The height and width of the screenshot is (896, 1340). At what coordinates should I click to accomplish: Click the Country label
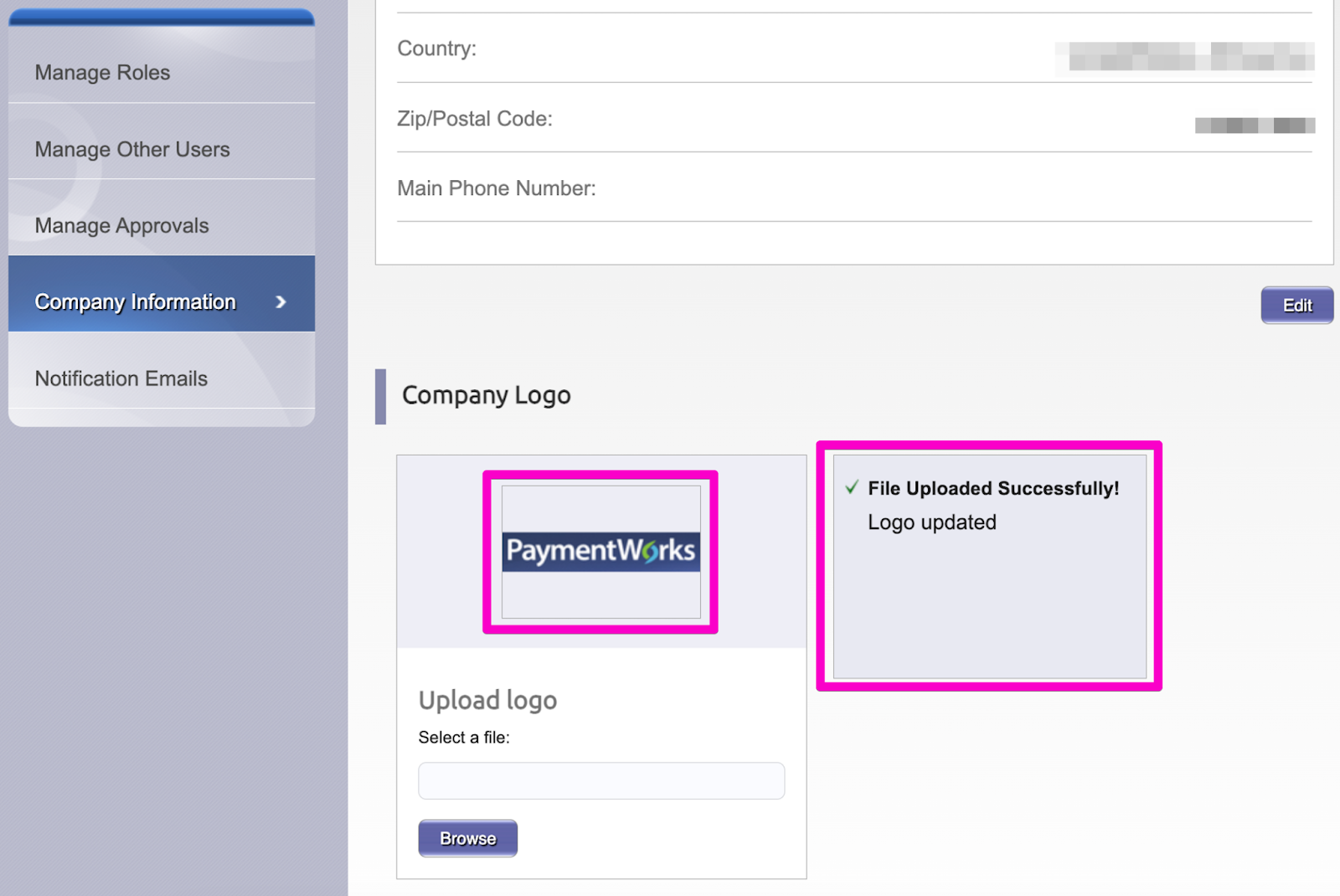tap(436, 49)
